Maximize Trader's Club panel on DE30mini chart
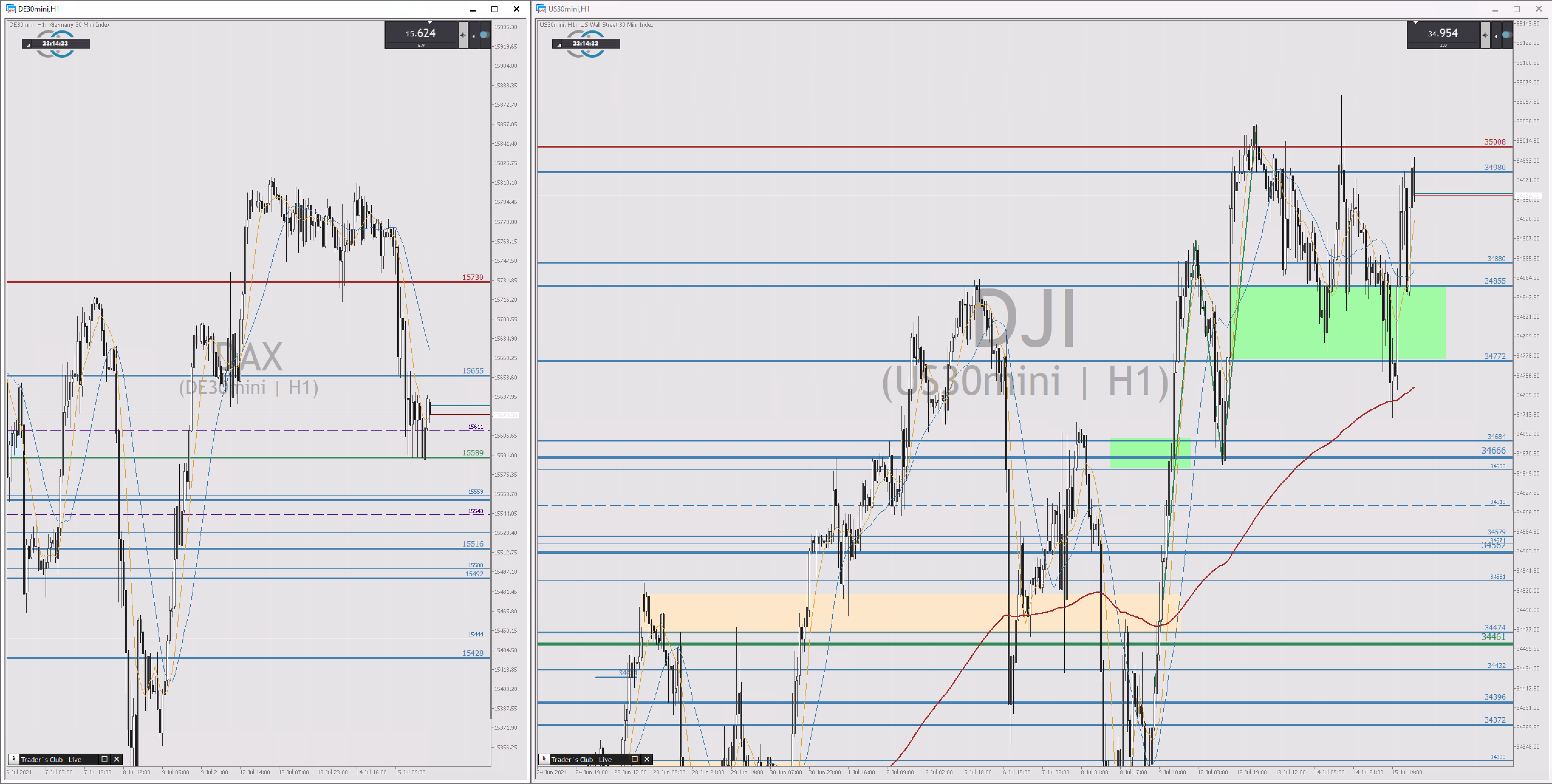The width and height of the screenshot is (1552, 784). pos(104,759)
